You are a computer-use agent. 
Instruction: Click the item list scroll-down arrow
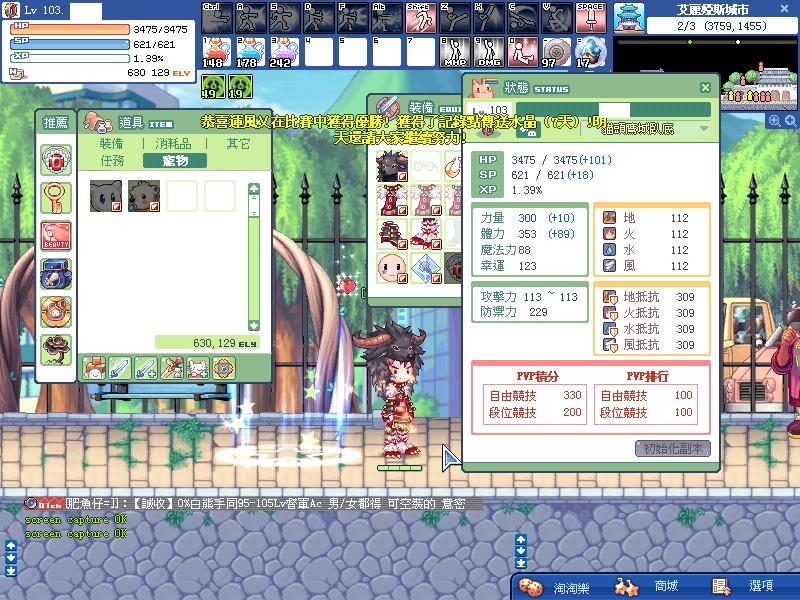254,325
